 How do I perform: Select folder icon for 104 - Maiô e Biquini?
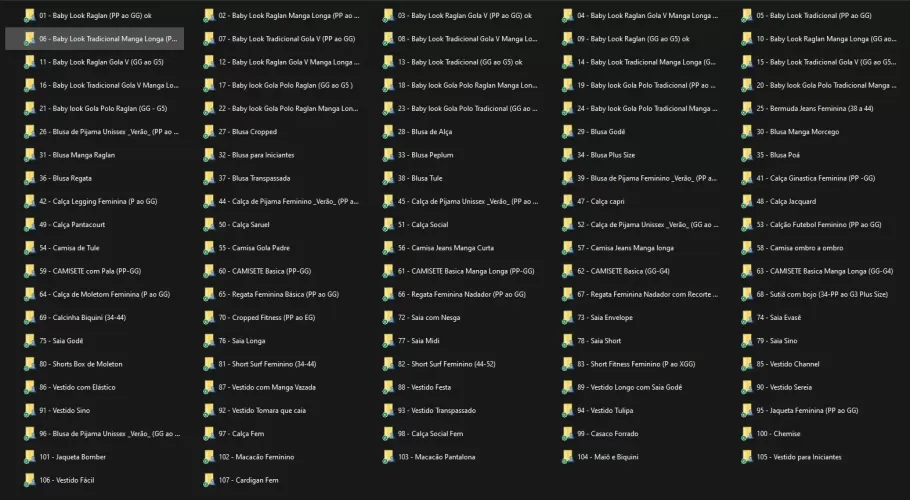click(x=568, y=457)
